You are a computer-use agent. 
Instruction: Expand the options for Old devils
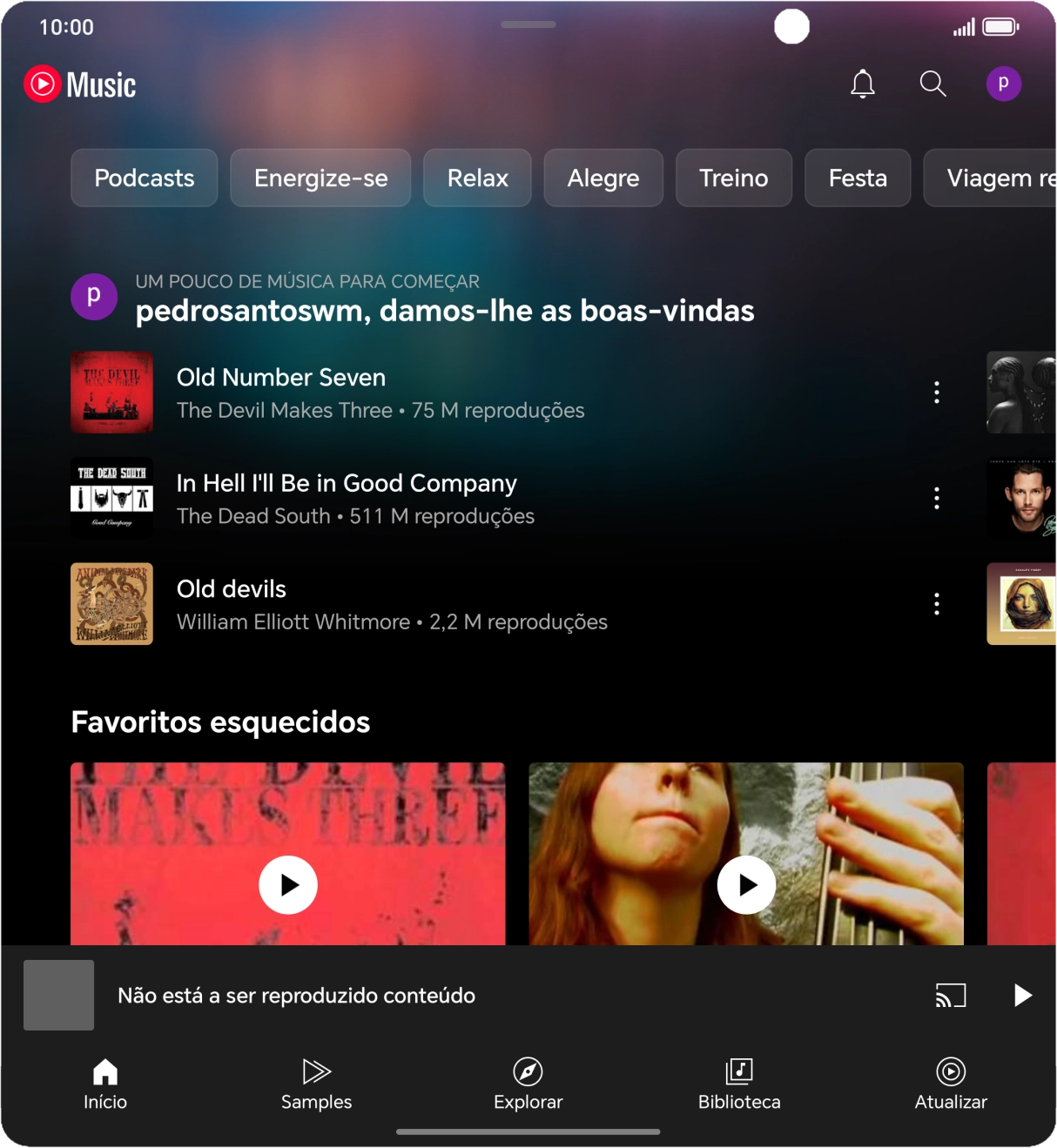[937, 604]
